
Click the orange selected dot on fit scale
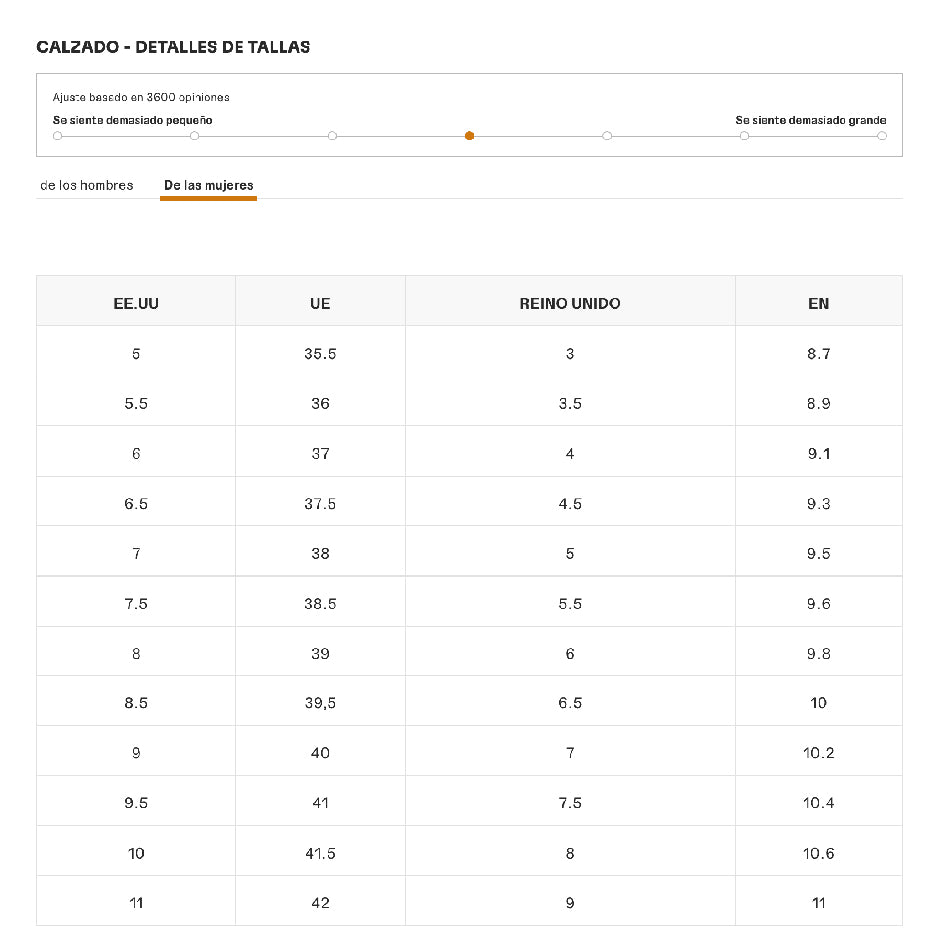pyautogui.click(x=469, y=136)
